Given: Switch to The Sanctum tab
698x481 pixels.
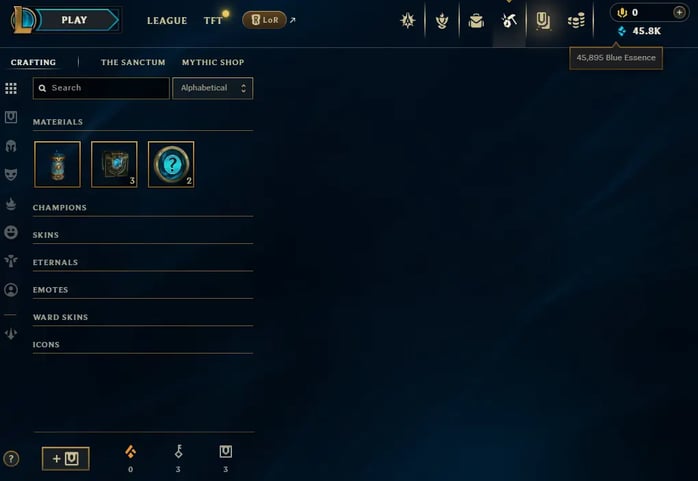Looking at the screenshot, I should pos(133,62).
